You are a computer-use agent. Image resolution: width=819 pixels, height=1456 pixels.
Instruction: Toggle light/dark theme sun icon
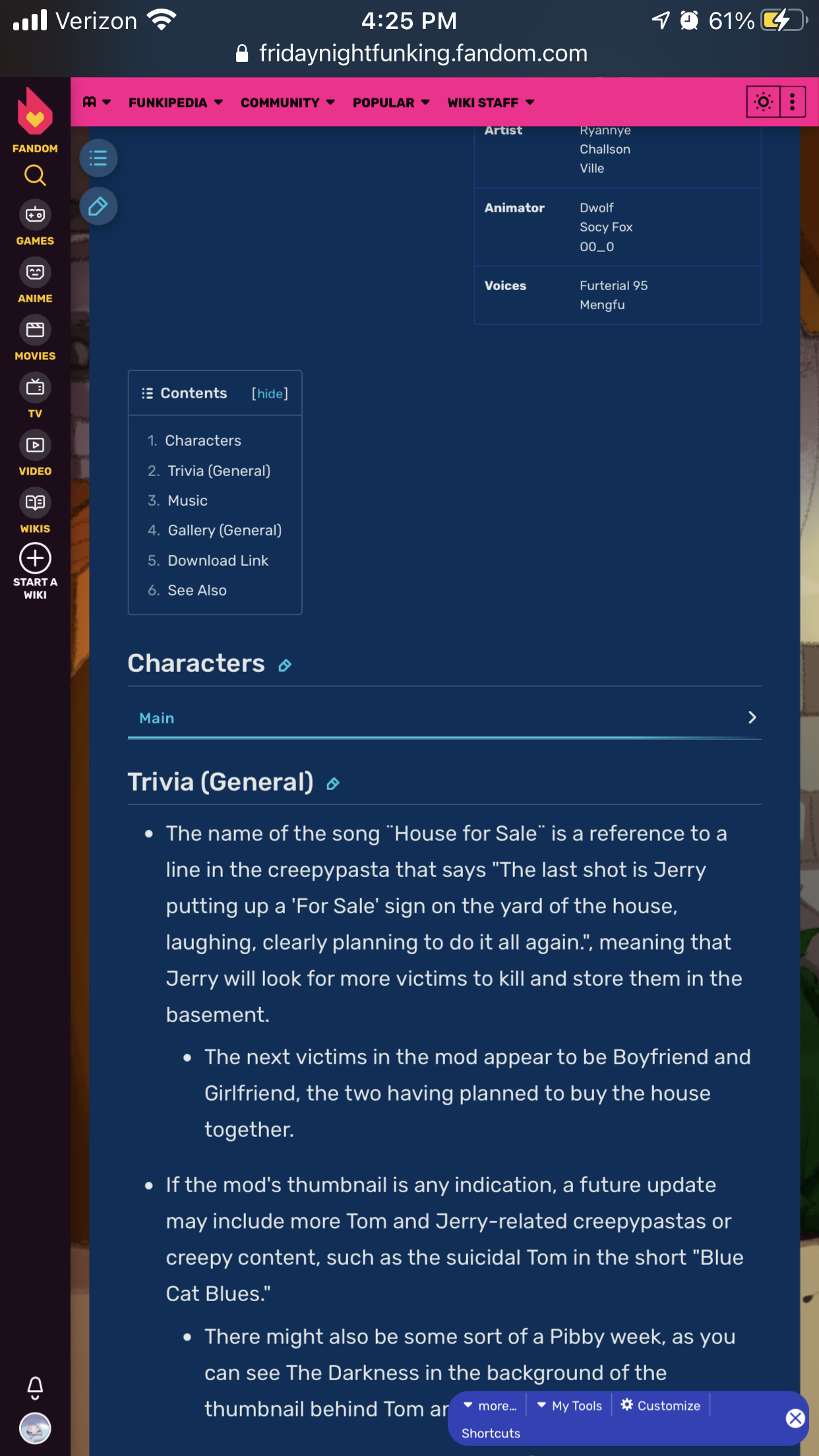764,102
